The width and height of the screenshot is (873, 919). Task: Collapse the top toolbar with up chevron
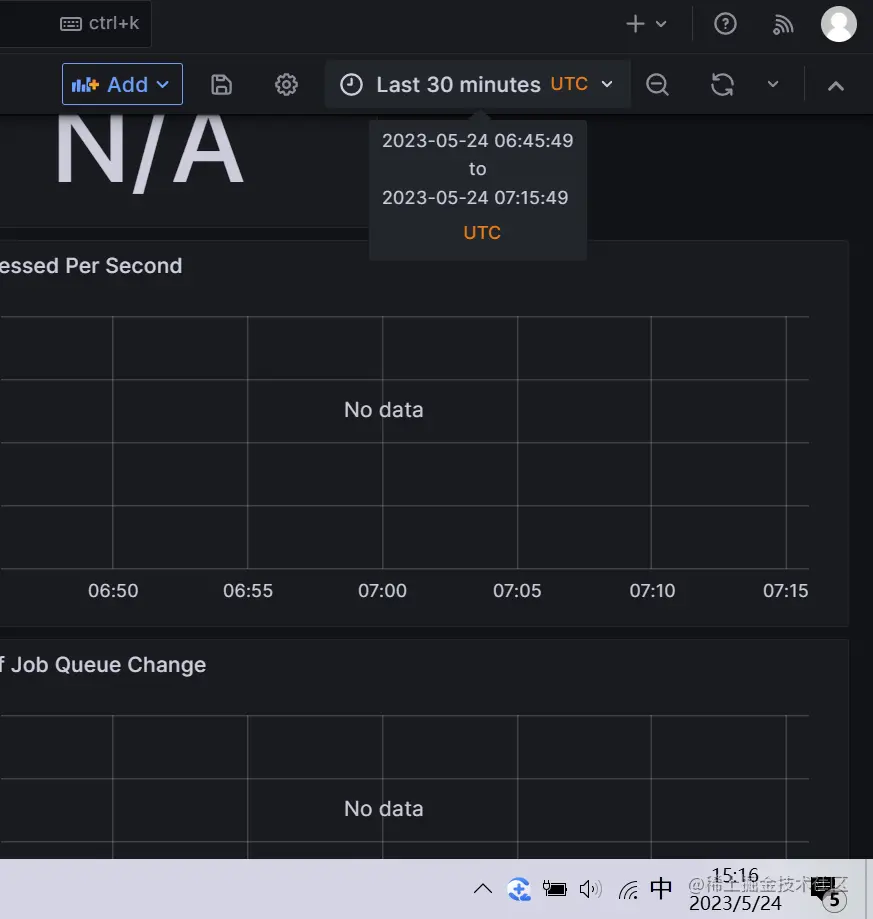[x=836, y=86]
